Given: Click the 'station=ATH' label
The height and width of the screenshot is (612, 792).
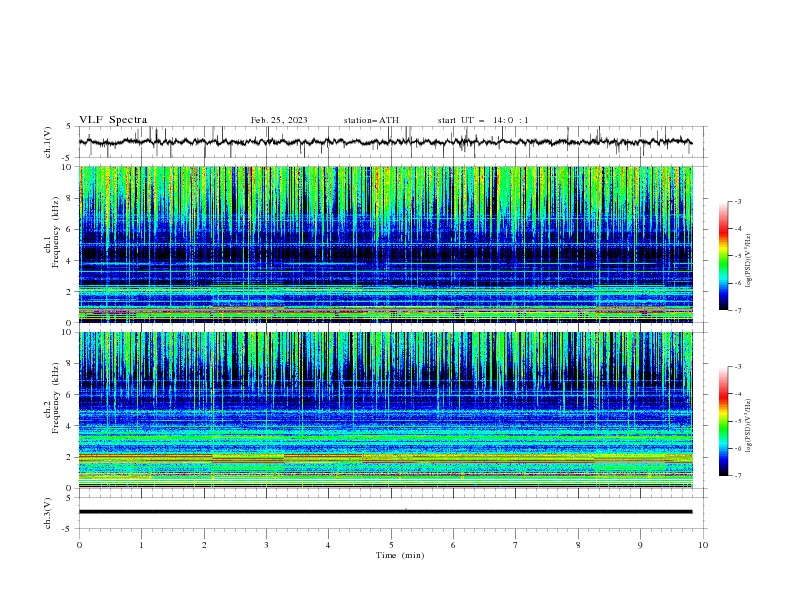Looking at the screenshot, I should [371, 120].
